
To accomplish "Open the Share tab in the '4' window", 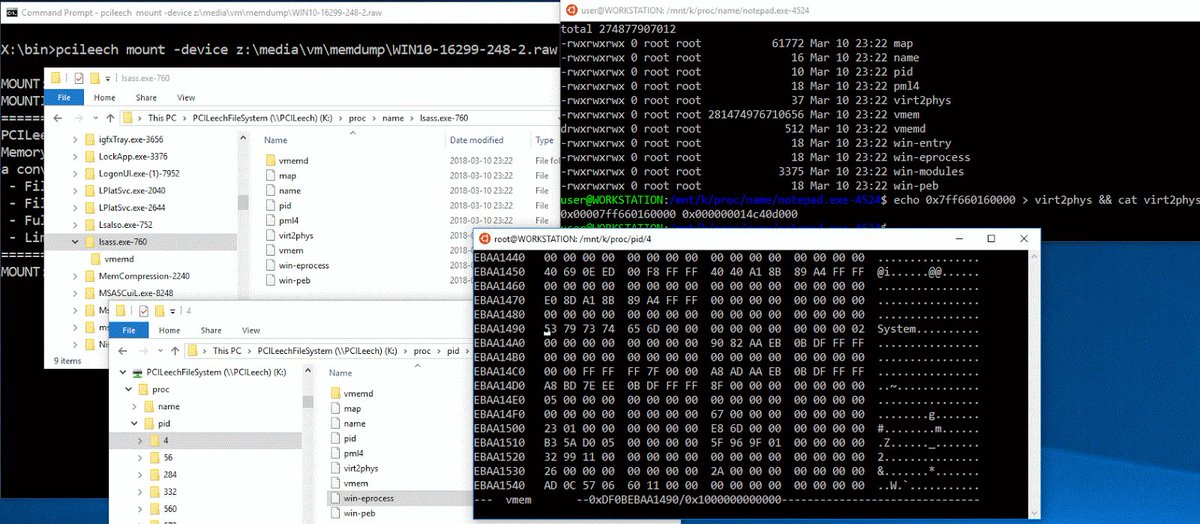I will [211, 331].
